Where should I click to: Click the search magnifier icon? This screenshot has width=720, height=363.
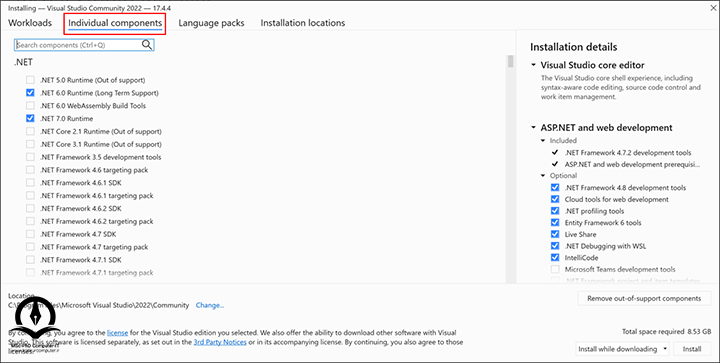[146, 45]
